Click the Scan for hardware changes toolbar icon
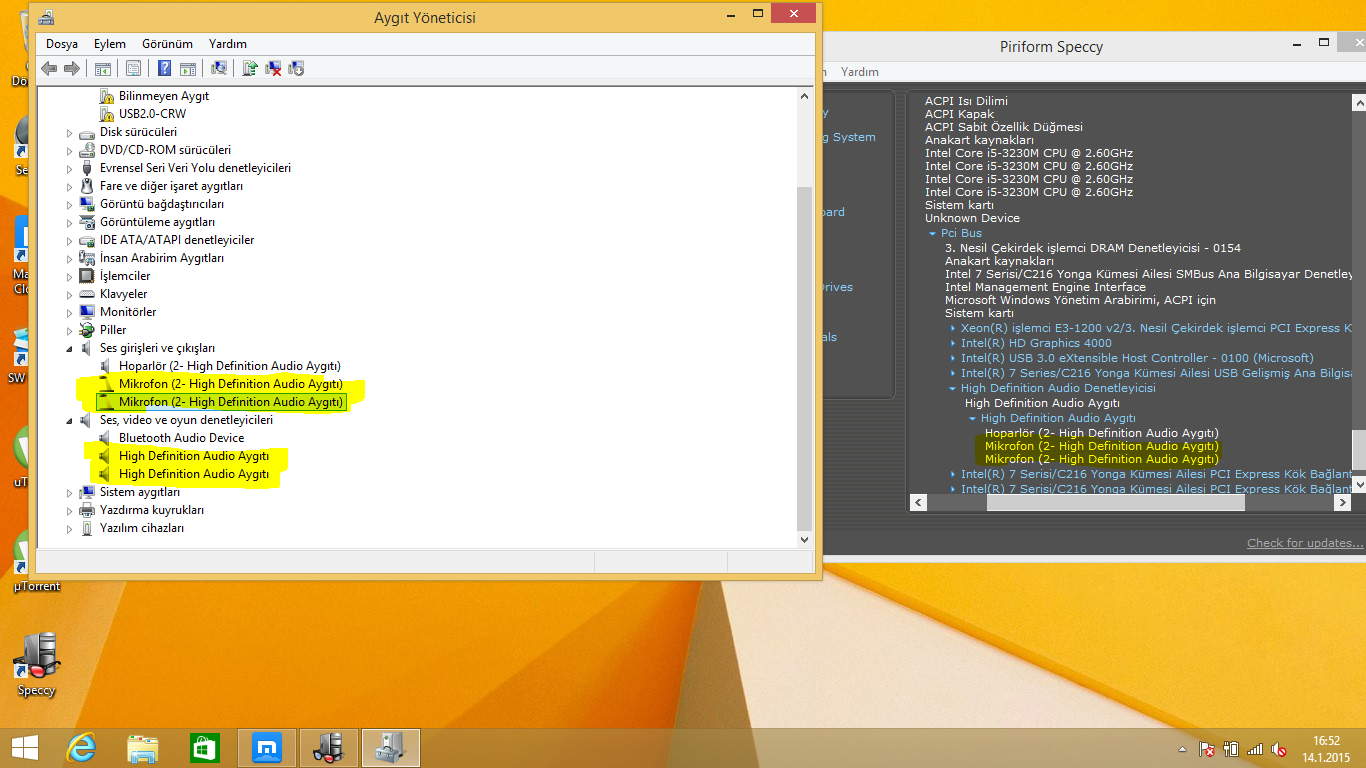Image resolution: width=1366 pixels, height=768 pixels. tap(219, 68)
